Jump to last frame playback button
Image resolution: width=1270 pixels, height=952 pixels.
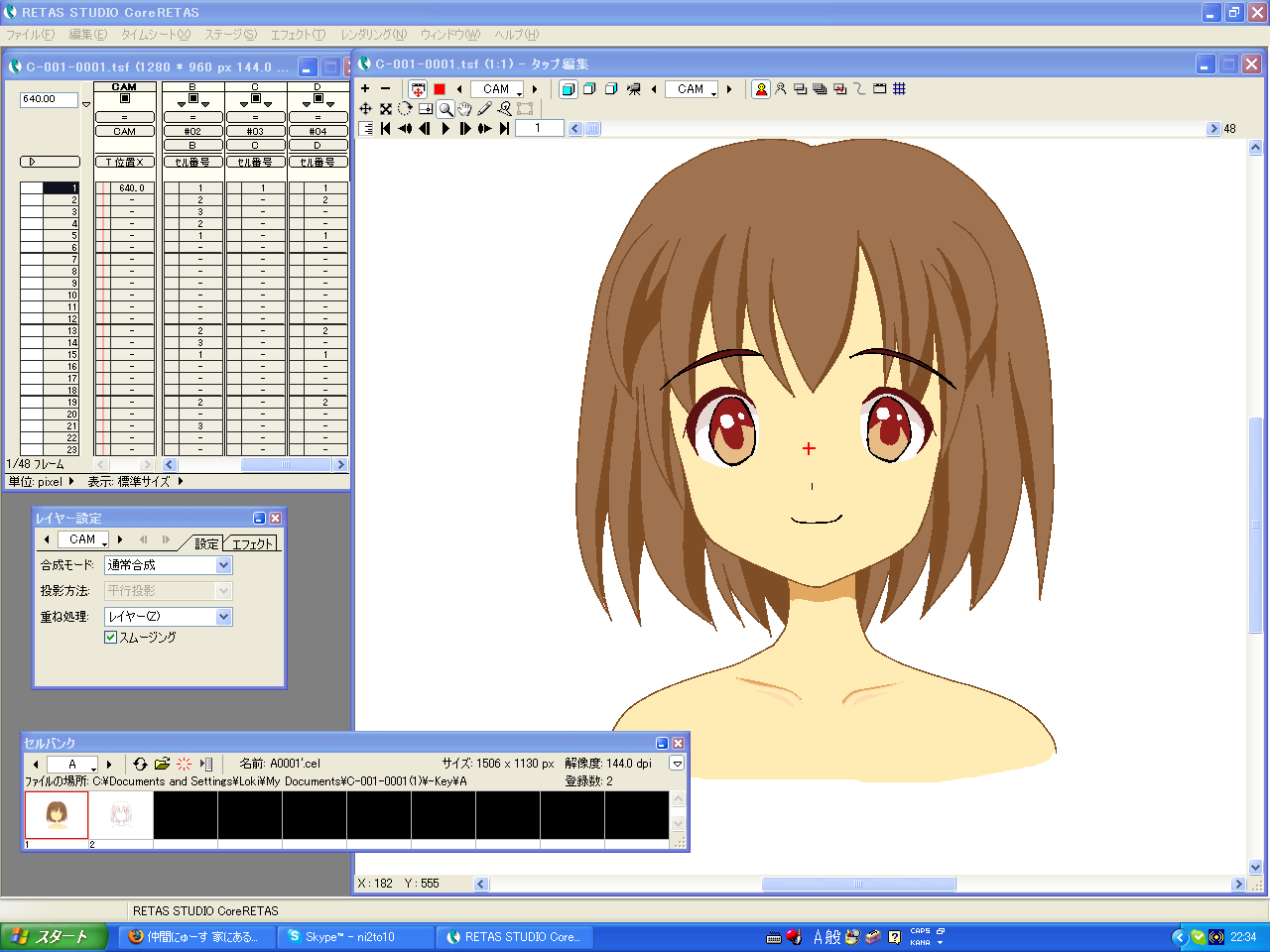pyautogui.click(x=504, y=128)
